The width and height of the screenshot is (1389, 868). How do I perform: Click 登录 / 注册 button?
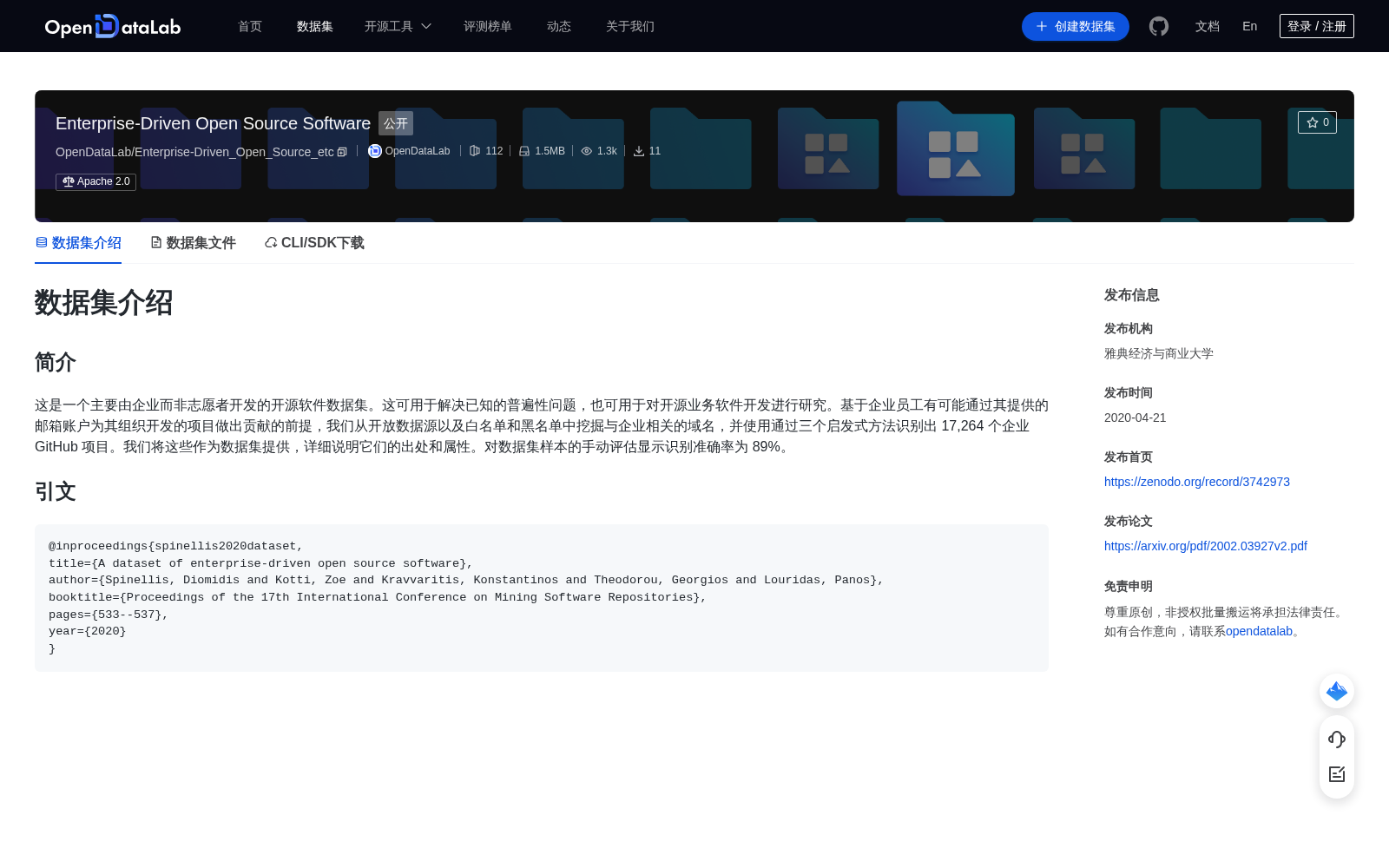(x=1317, y=26)
